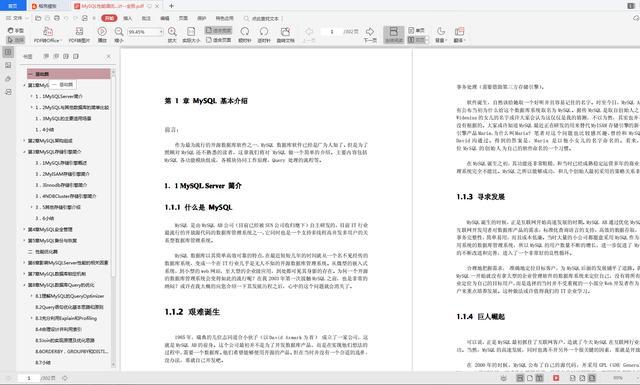Rotate page counterclockwise (逆时针)
640x385 pixels.
pyautogui.click(x=264, y=35)
